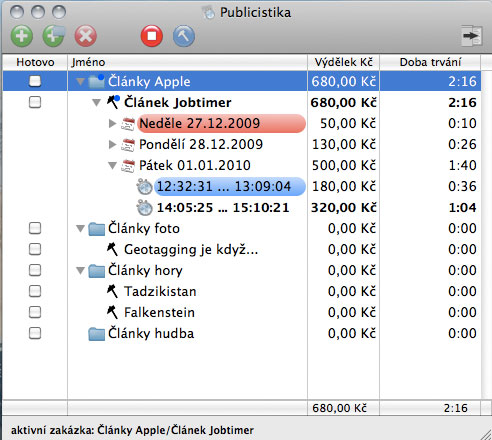Image resolution: width=492 pixels, height=440 pixels.
Task: Select the Tadzikistan job name
Action: tap(160, 291)
